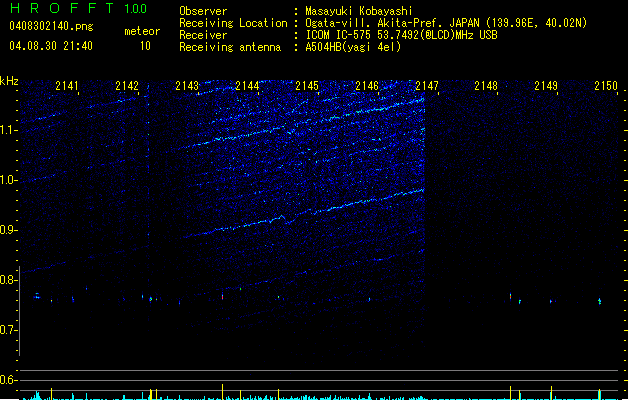This screenshot has height=400, width=629.
Task: Click the 2147 time marker
Action: pyautogui.click(x=427, y=86)
